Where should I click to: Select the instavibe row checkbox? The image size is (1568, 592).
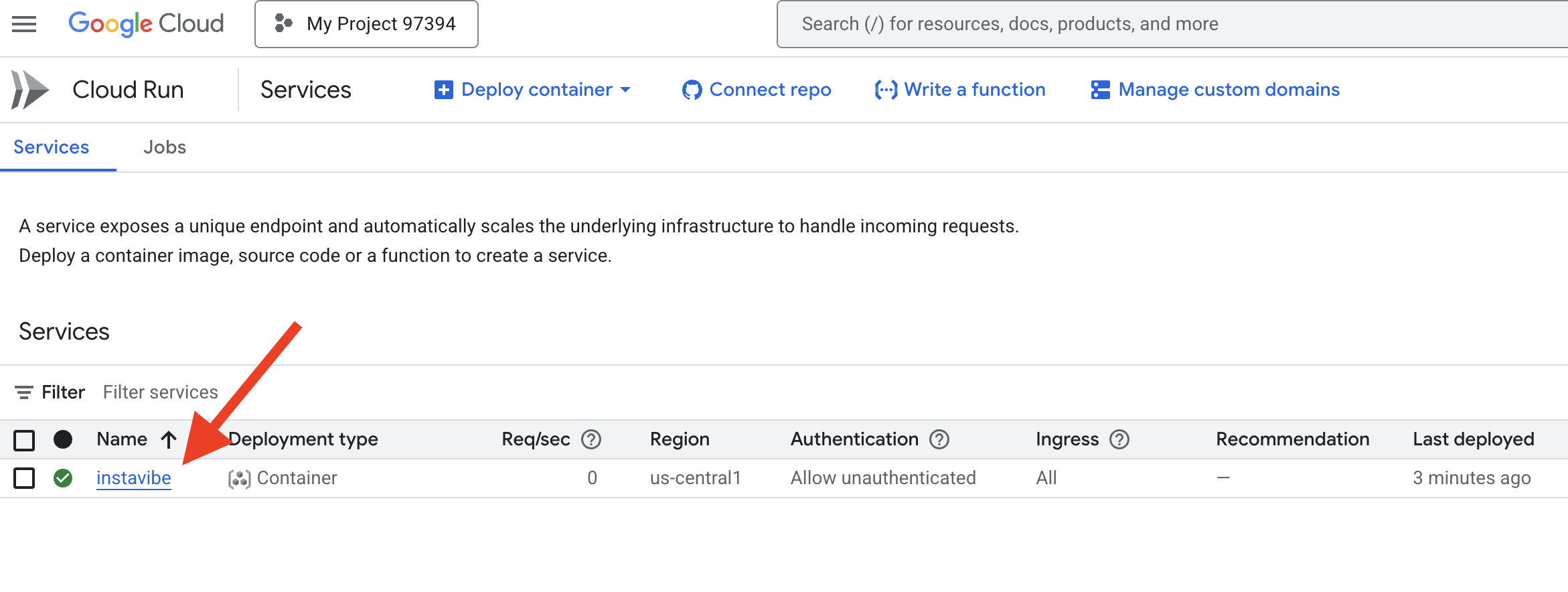(24, 478)
